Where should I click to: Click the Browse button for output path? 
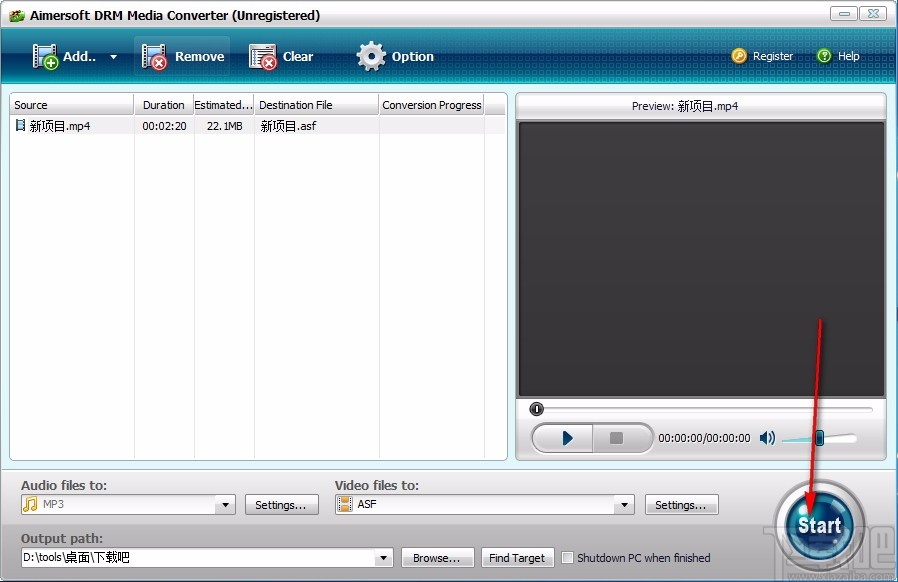437,558
